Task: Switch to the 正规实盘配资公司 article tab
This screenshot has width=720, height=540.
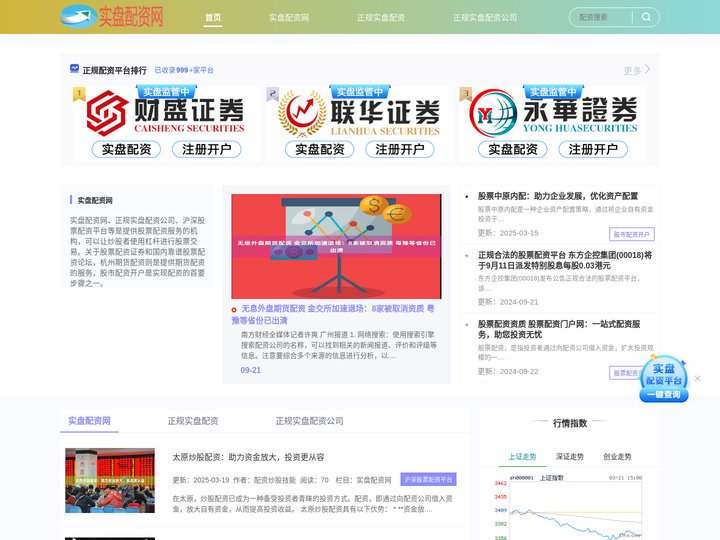Action: pyautogui.click(x=309, y=421)
